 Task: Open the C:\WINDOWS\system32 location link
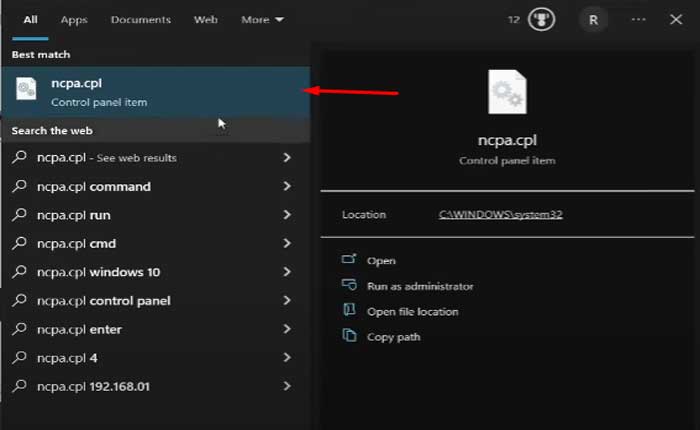(x=500, y=214)
